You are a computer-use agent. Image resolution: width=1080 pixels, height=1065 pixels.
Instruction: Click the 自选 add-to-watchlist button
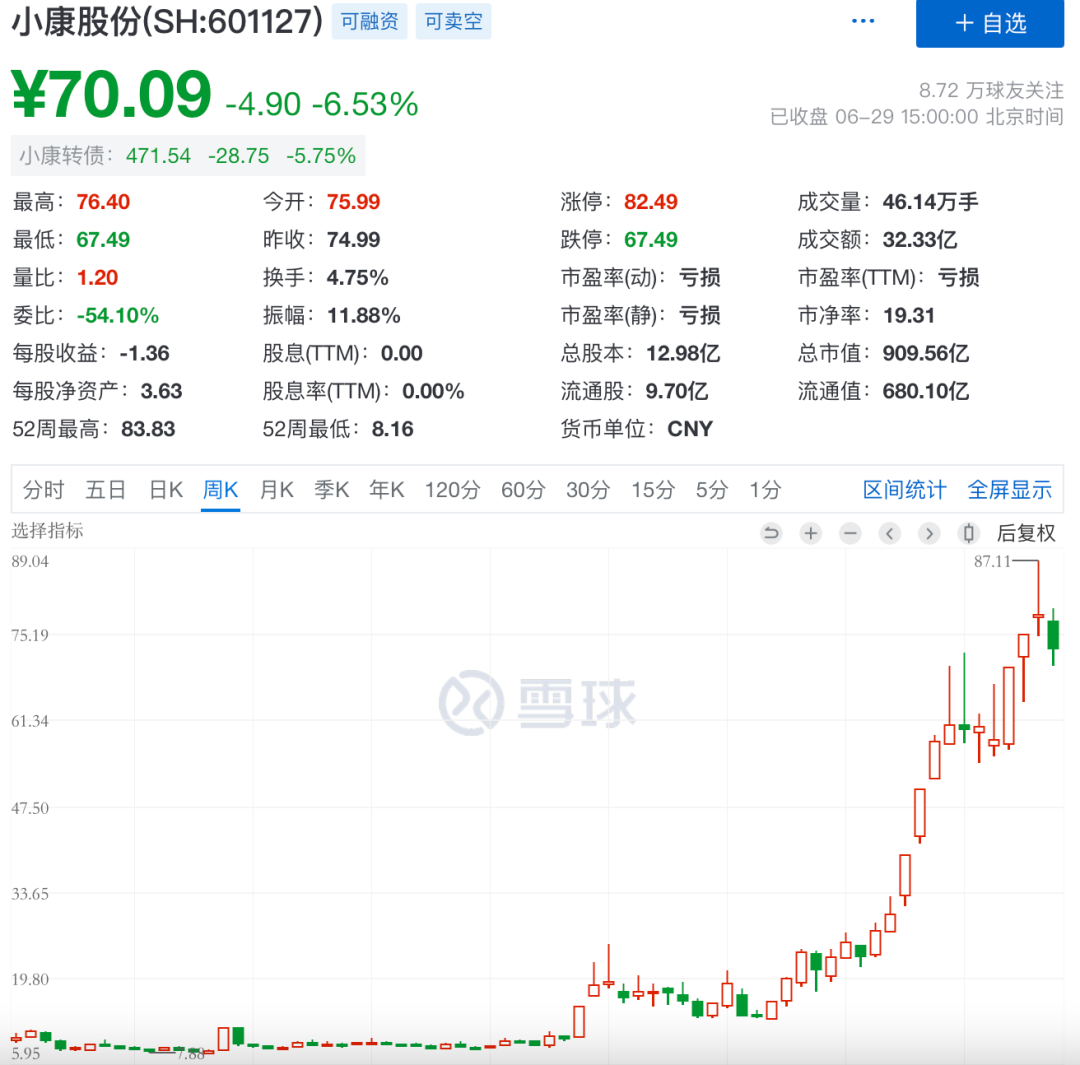(990, 24)
